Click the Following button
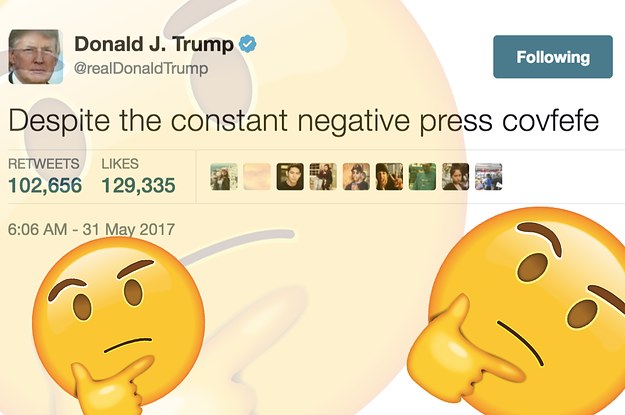The width and height of the screenshot is (625, 415). (552, 57)
